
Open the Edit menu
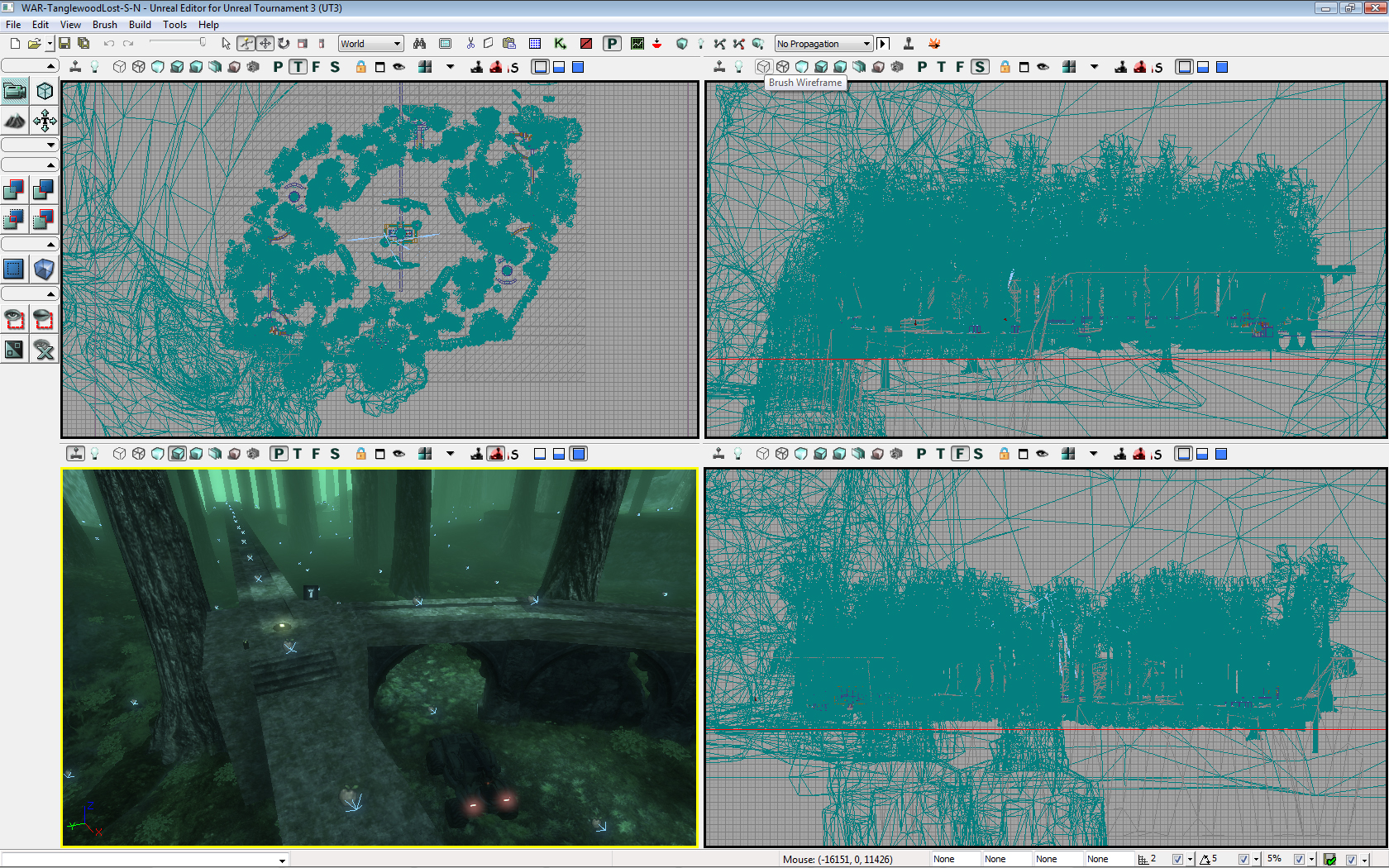[x=41, y=25]
